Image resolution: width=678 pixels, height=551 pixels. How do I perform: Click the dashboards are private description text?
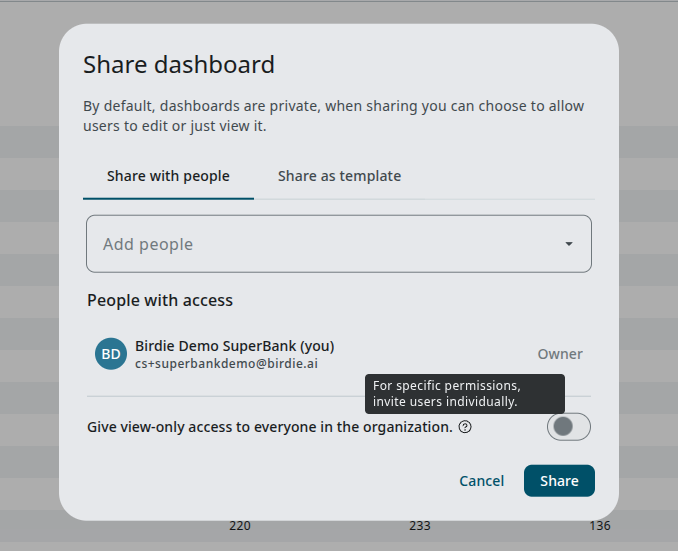333,116
